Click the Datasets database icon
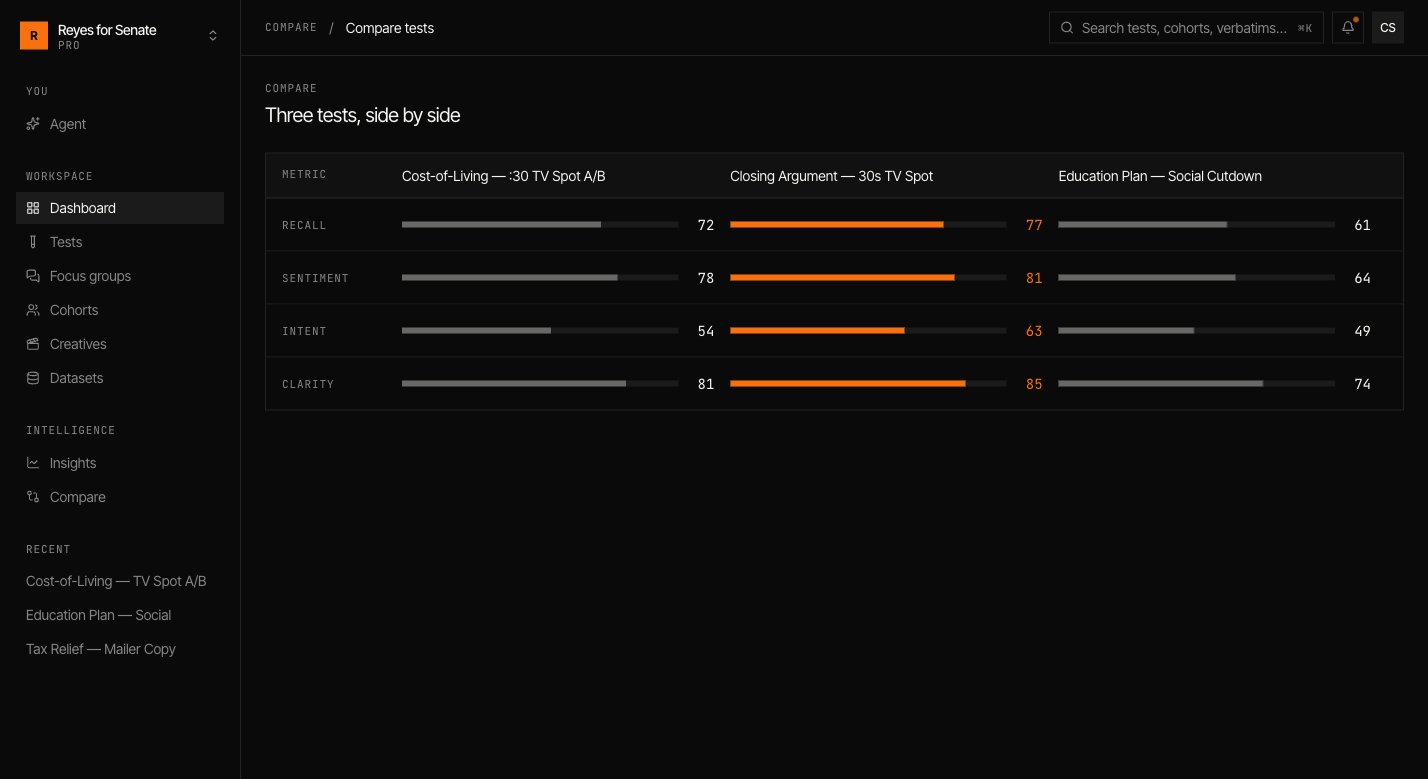 (x=33, y=378)
